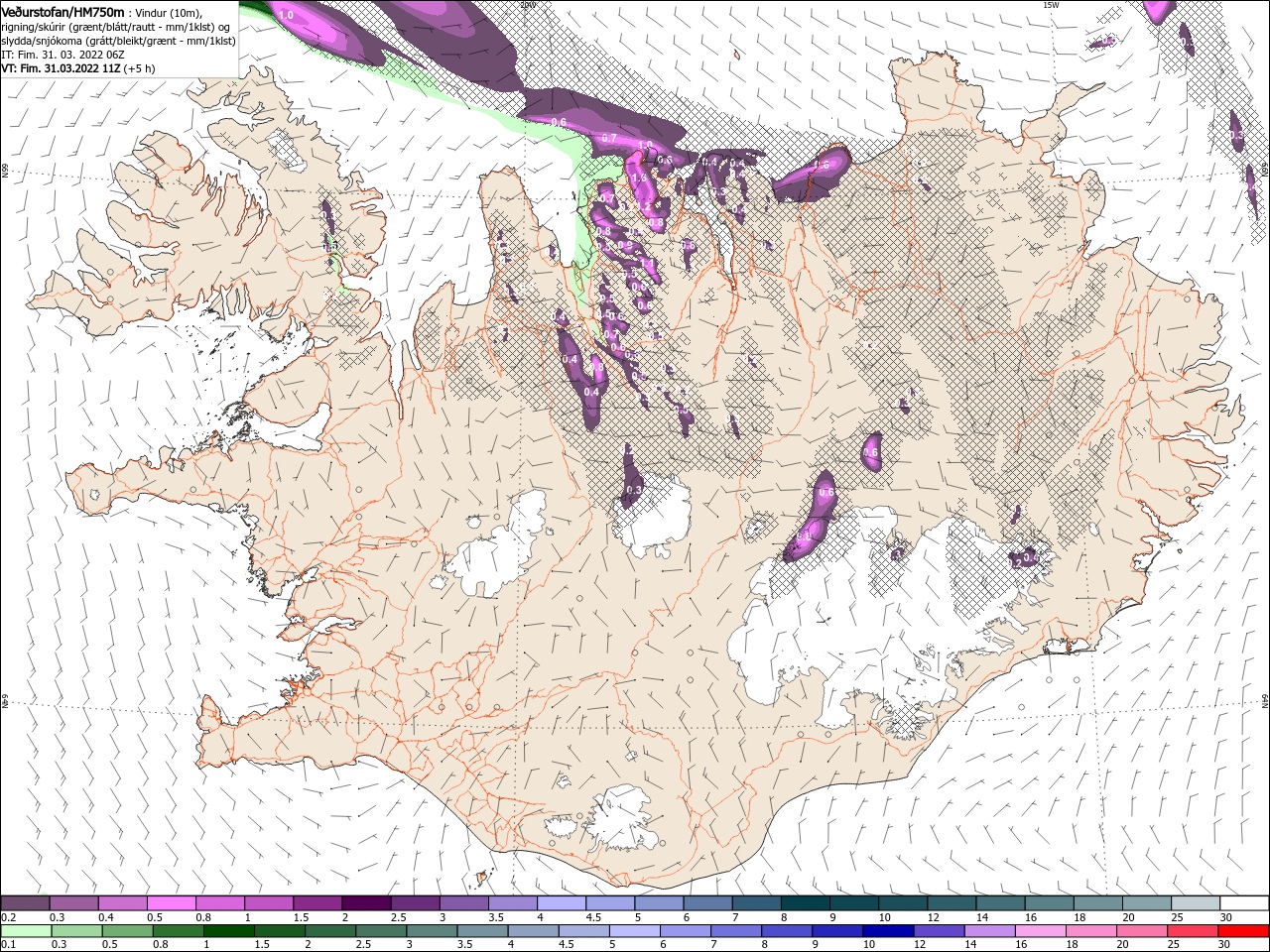
Task: Pick the hot pink 20 rain legend swatch
Action: tap(1141, 931)
